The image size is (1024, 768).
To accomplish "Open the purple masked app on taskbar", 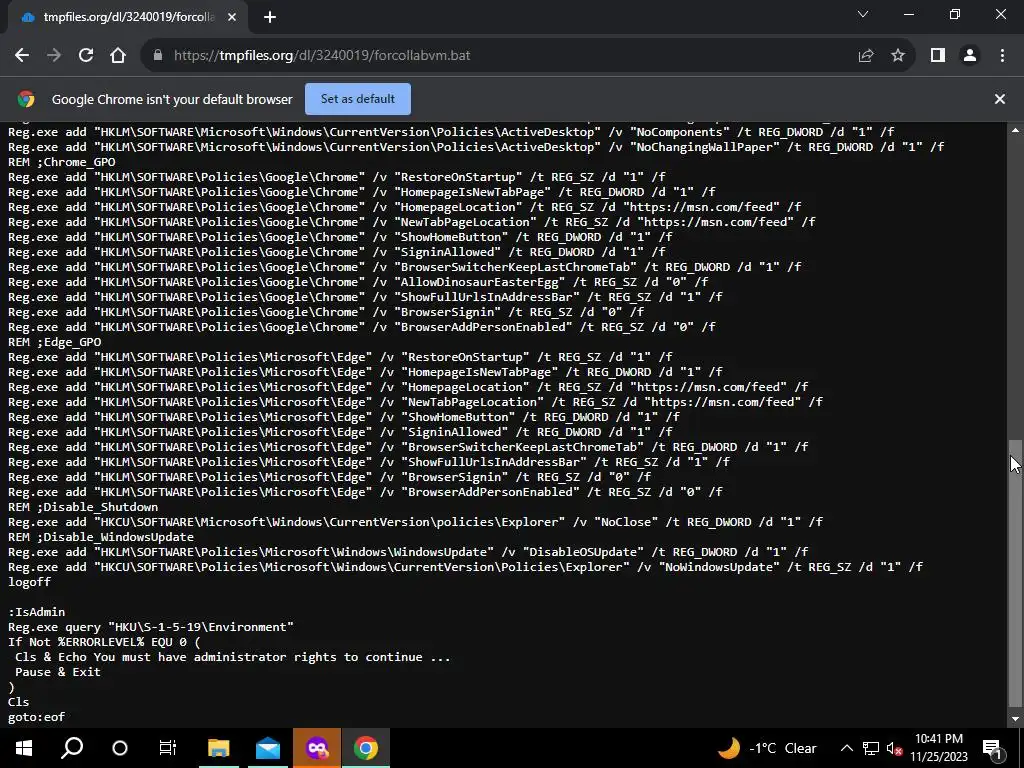I will (317, 748).
